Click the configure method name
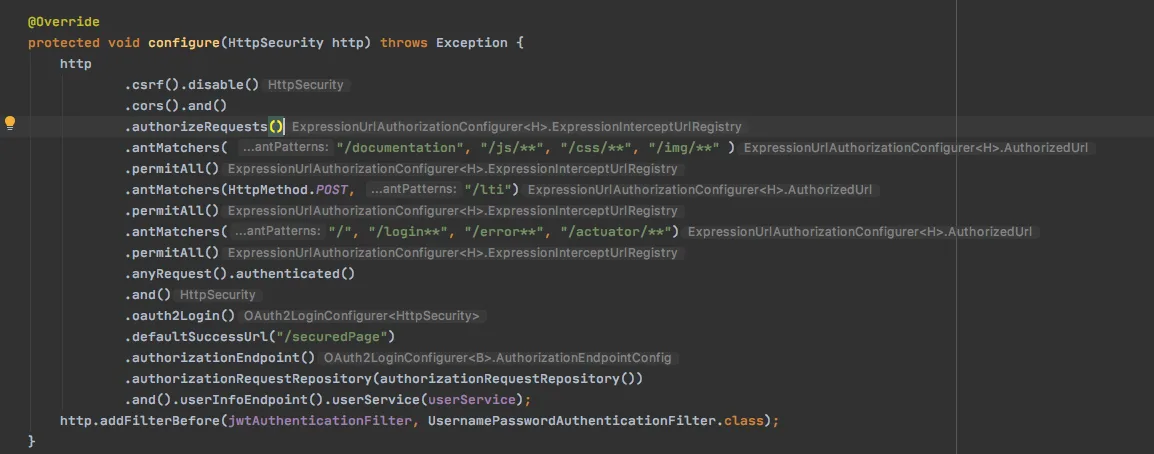This screenshot has height=454, width=1154. [184, 43]
